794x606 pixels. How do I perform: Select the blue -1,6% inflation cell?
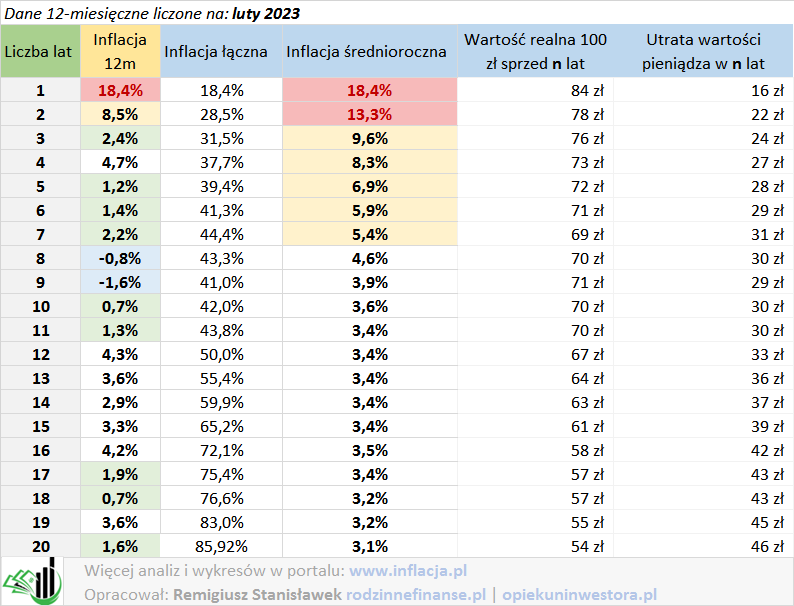(x=120, y=282)
